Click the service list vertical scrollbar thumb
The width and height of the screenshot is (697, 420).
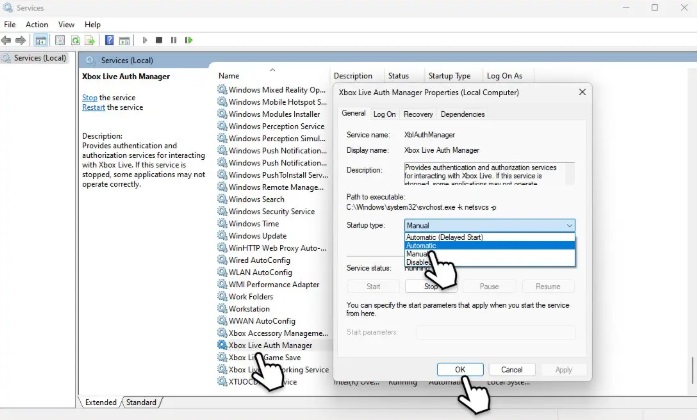tap(693, 371)
